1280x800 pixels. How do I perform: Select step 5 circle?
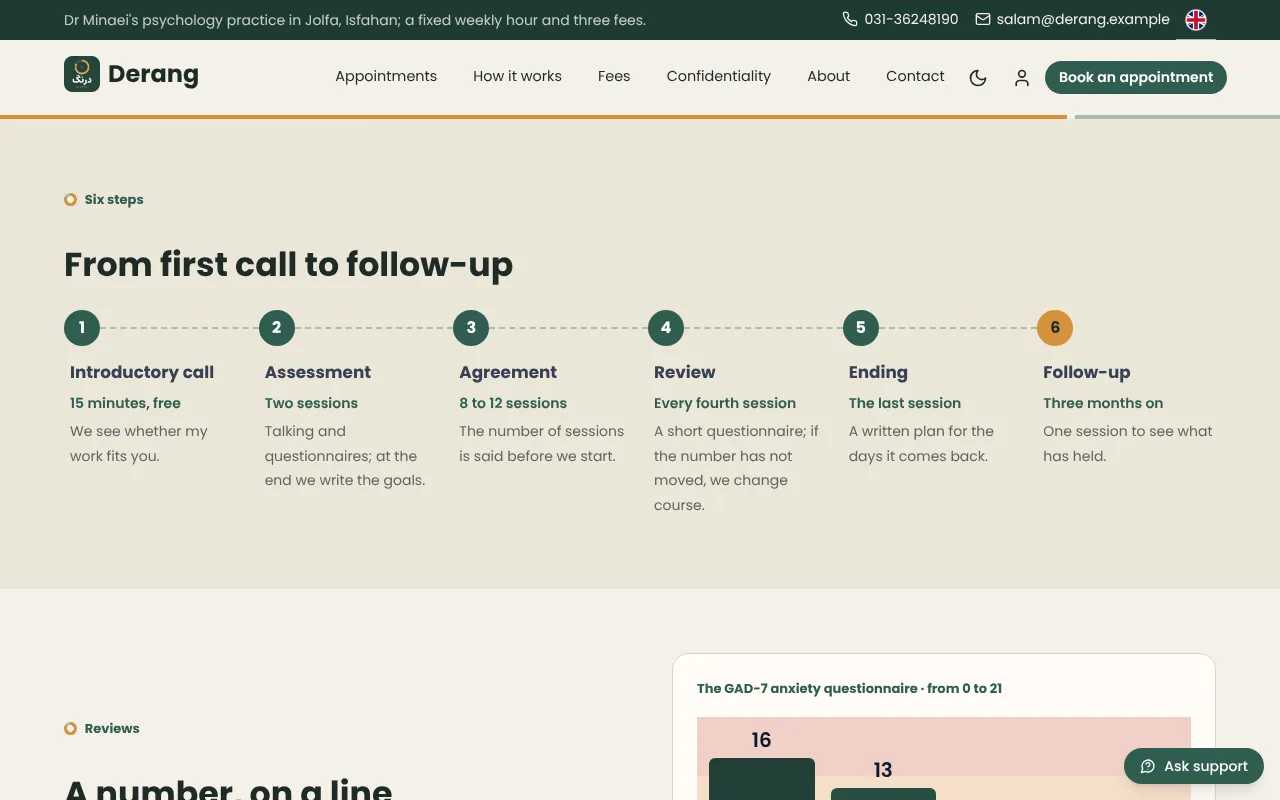tap(861, 328)
